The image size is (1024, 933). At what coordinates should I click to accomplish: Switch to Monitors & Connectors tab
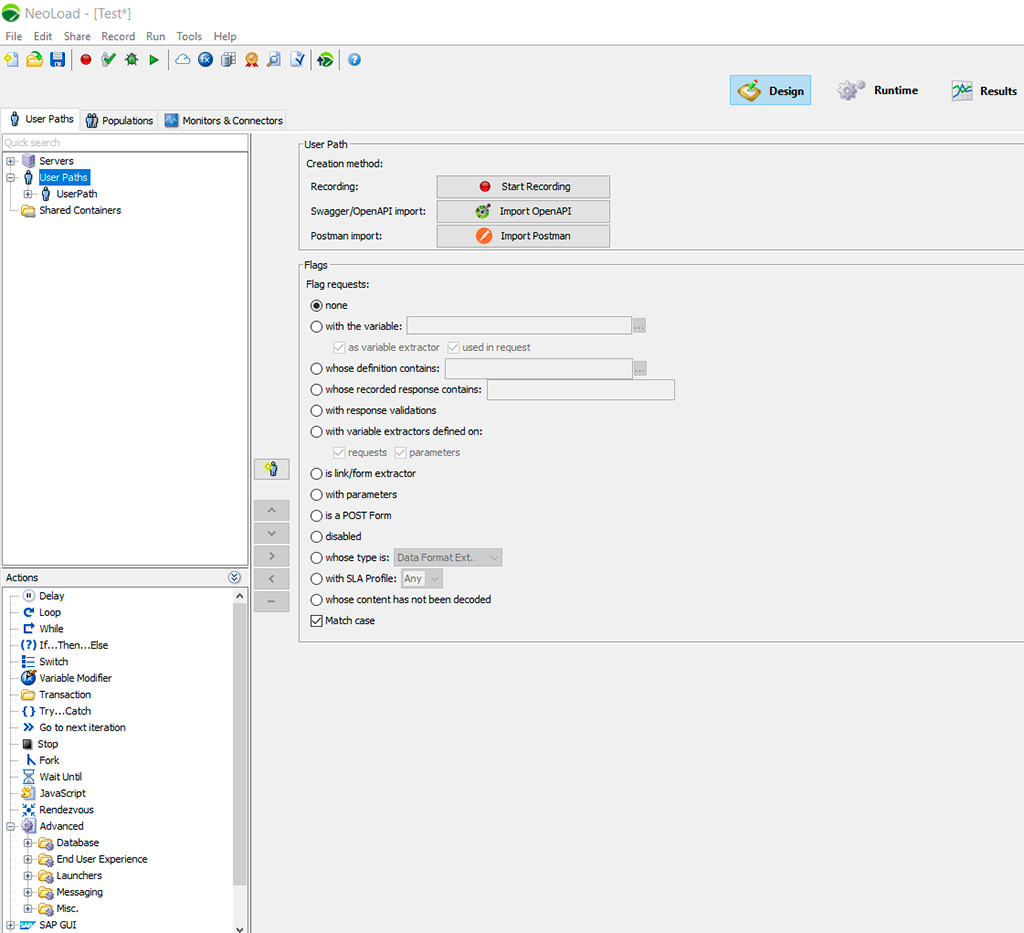[x=224, y=121]
